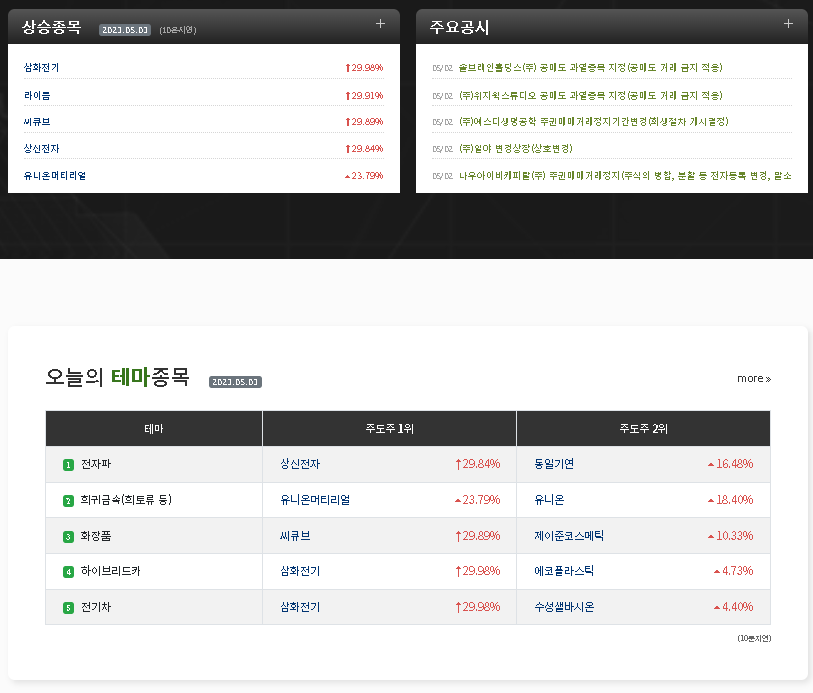Viewport: 813px width, 693px height.
Task: Click the 주요공시 panel heading
Action: tap(459, 27)
